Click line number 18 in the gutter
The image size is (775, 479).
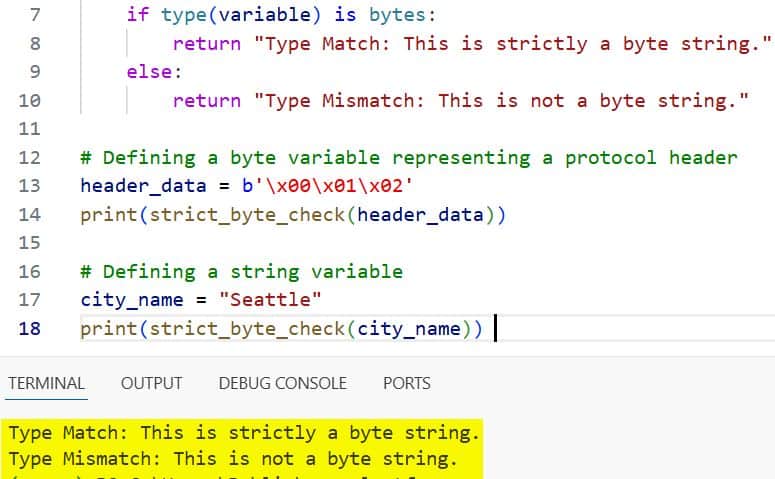[x=29, y=328]
